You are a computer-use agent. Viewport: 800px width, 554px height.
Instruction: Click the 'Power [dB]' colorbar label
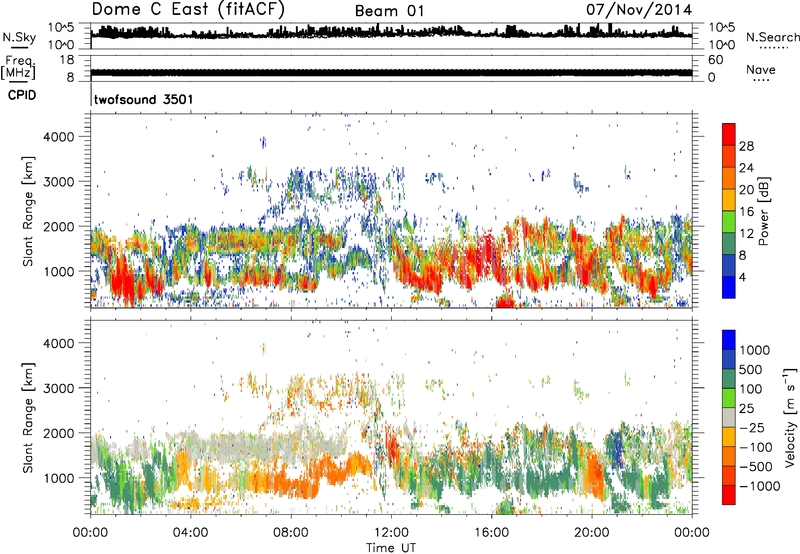[x=763, y=211]
